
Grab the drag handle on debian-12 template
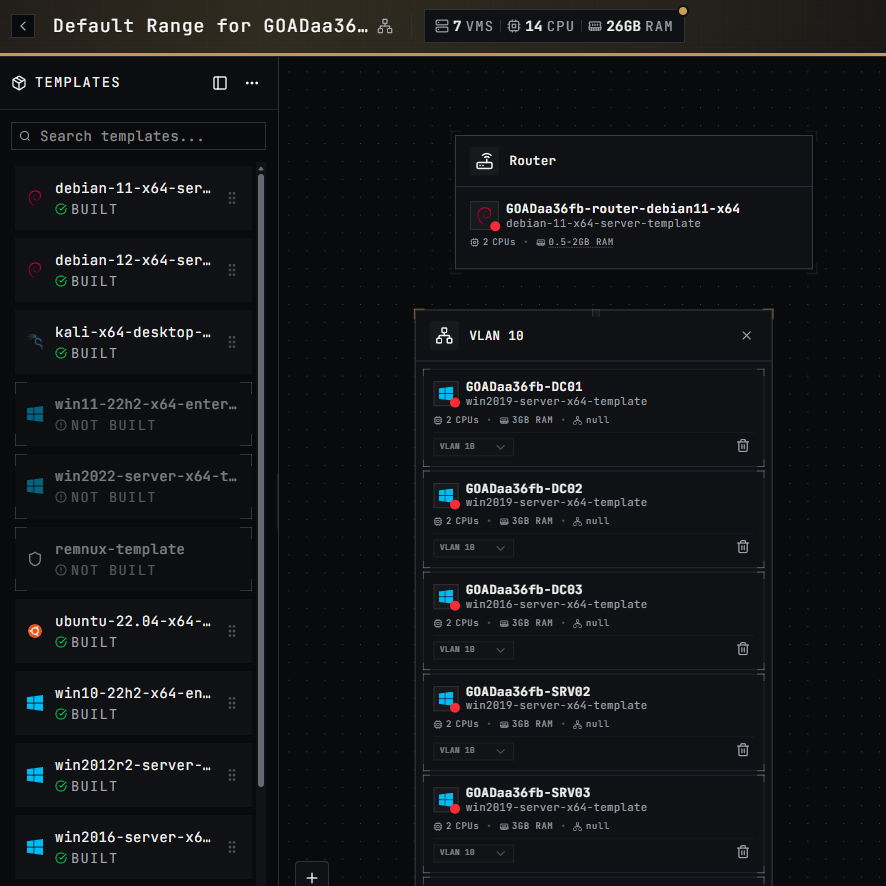tap(232, 270)
